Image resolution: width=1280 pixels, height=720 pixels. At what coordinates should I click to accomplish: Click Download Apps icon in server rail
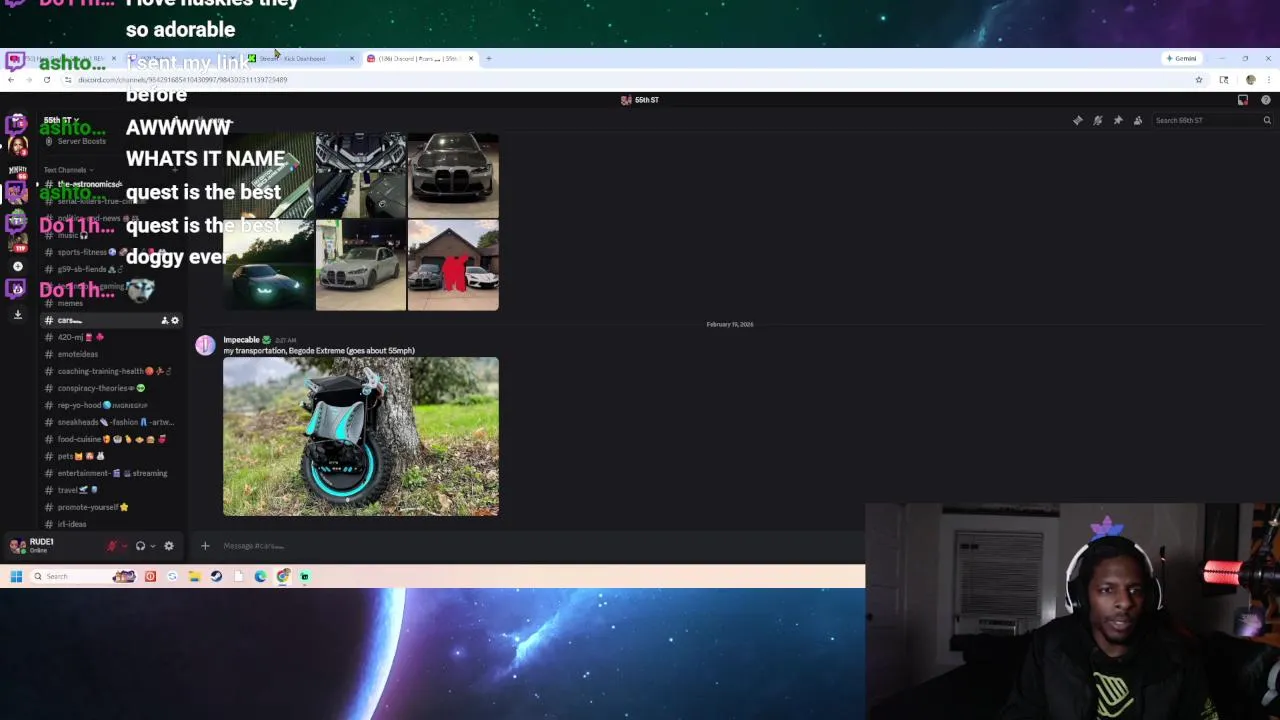(x=17, y=314)
